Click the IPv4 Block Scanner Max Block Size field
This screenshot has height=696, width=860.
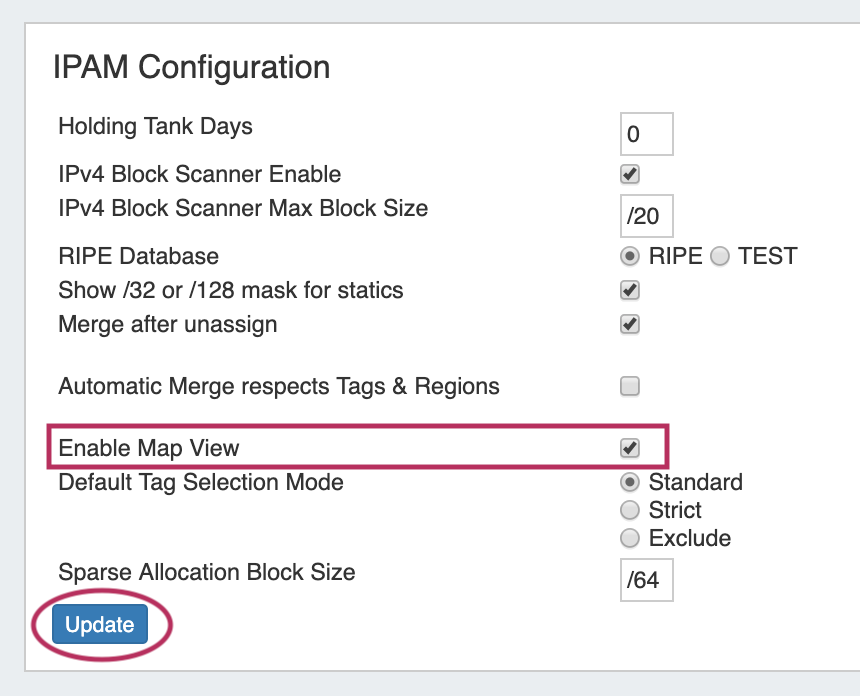[646, 216]
